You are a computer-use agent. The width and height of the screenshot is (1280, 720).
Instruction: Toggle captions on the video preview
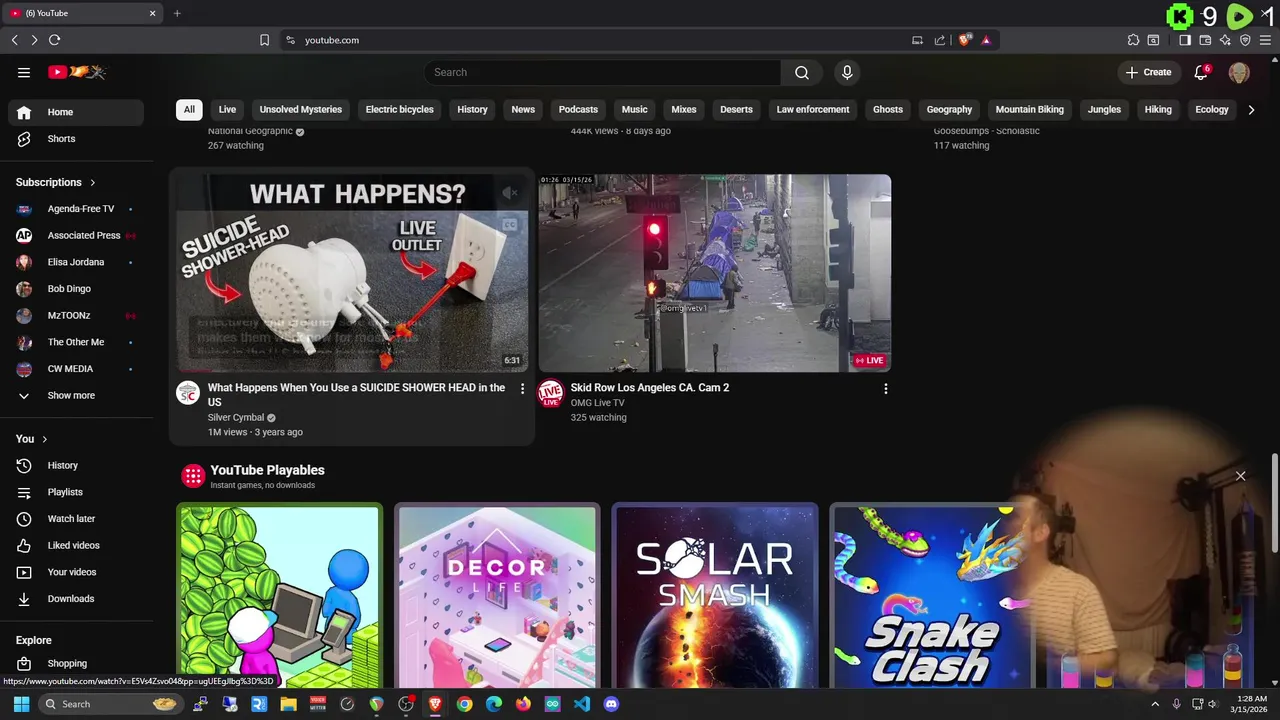(510, 225)
